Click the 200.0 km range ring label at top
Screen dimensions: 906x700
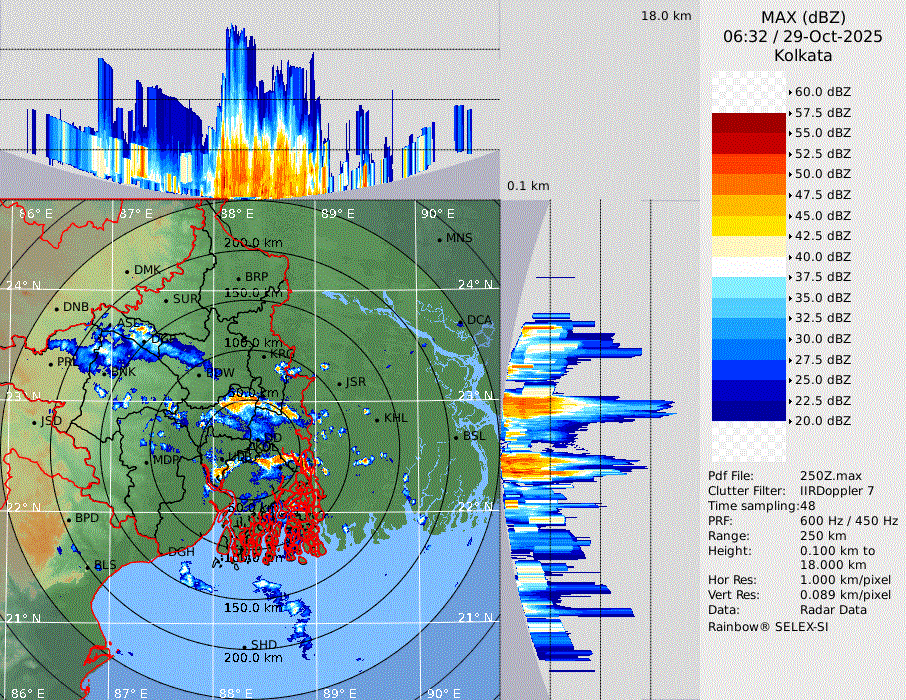tap(252, 243)
